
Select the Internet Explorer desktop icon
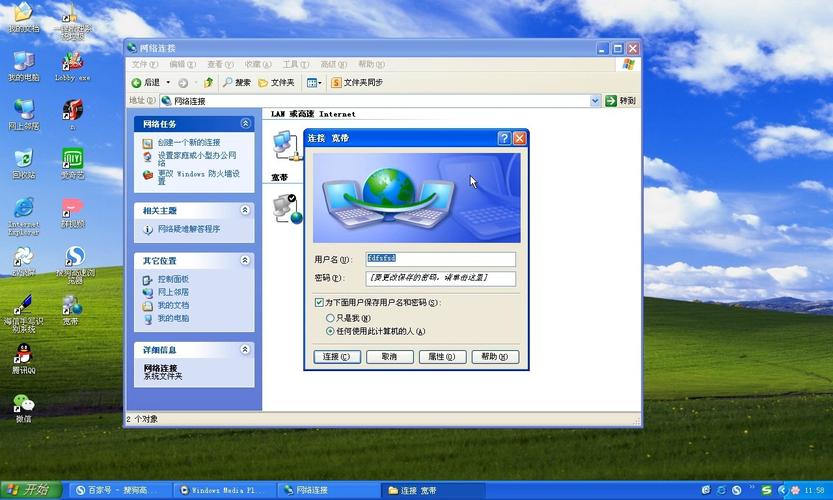tap(23, 216)
